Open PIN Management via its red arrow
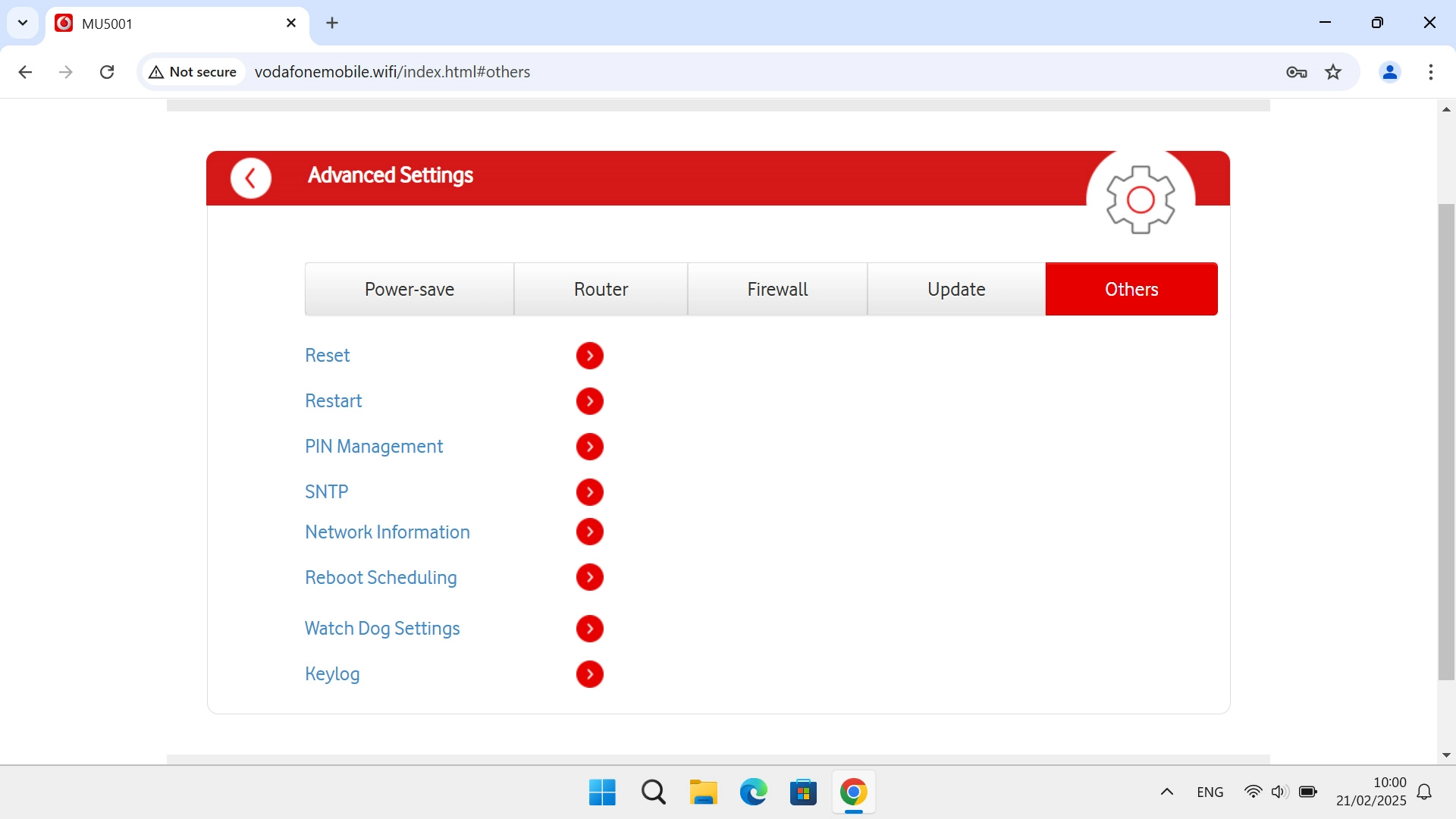The image size is (1456, 819). point(589,447)
